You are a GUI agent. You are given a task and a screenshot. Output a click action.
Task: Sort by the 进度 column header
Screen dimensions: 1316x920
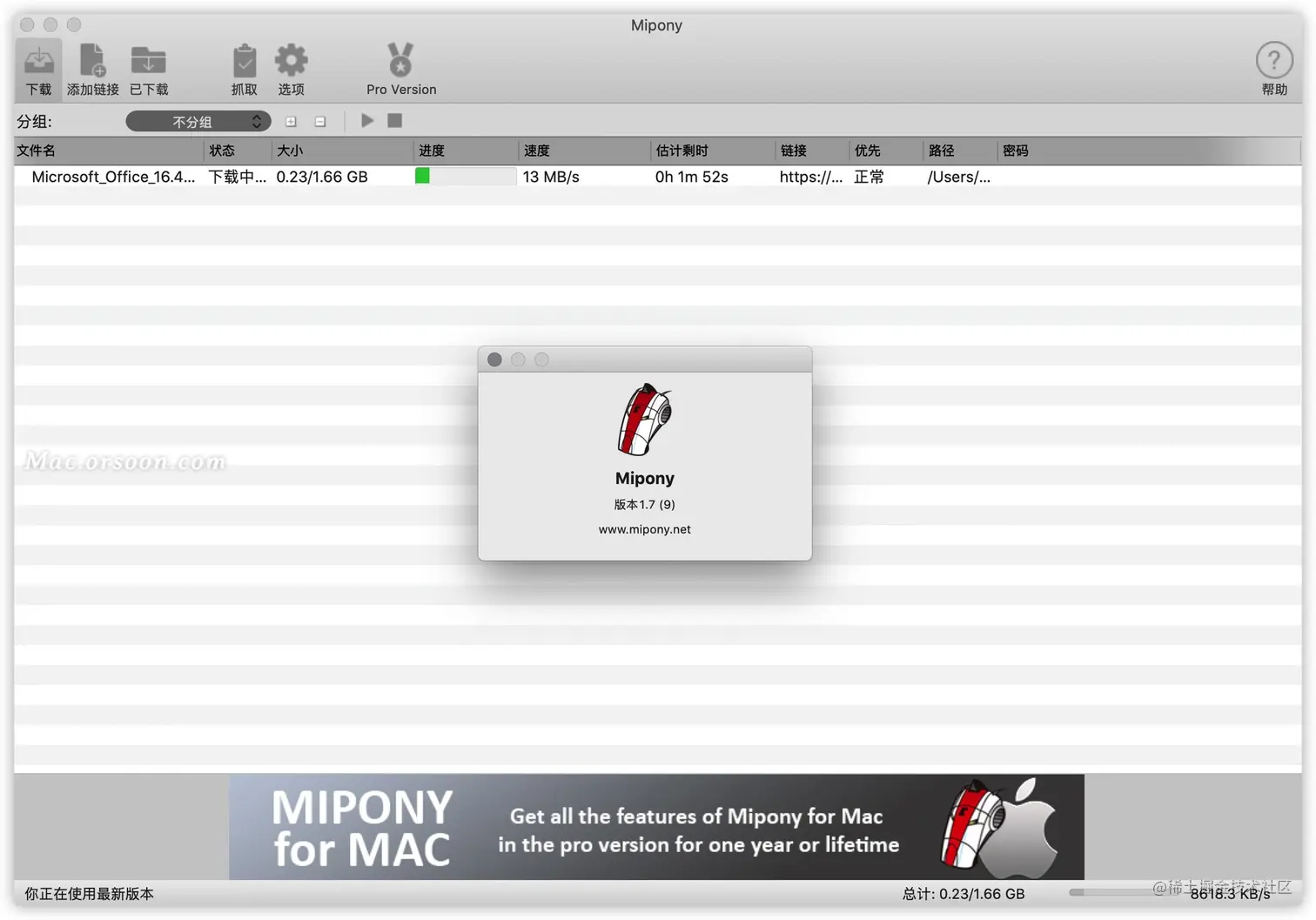467,151
